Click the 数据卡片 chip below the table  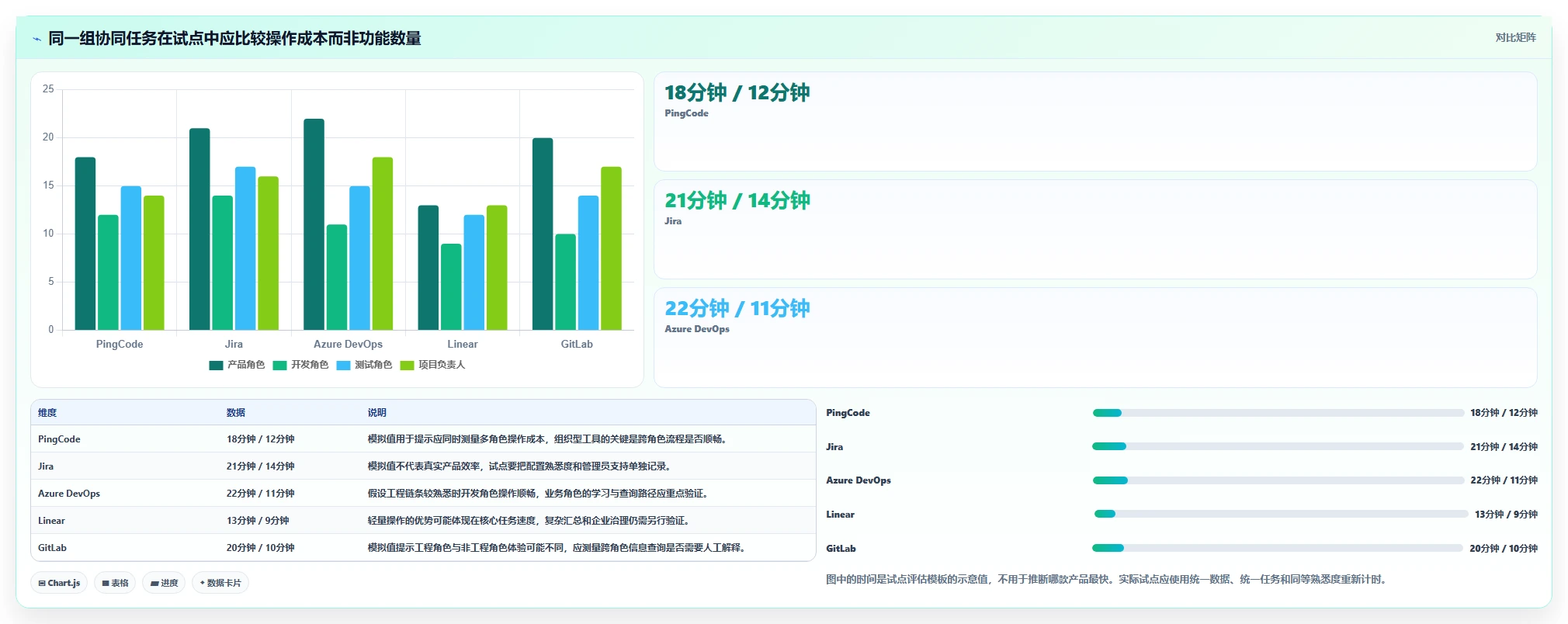pos(220,583)
